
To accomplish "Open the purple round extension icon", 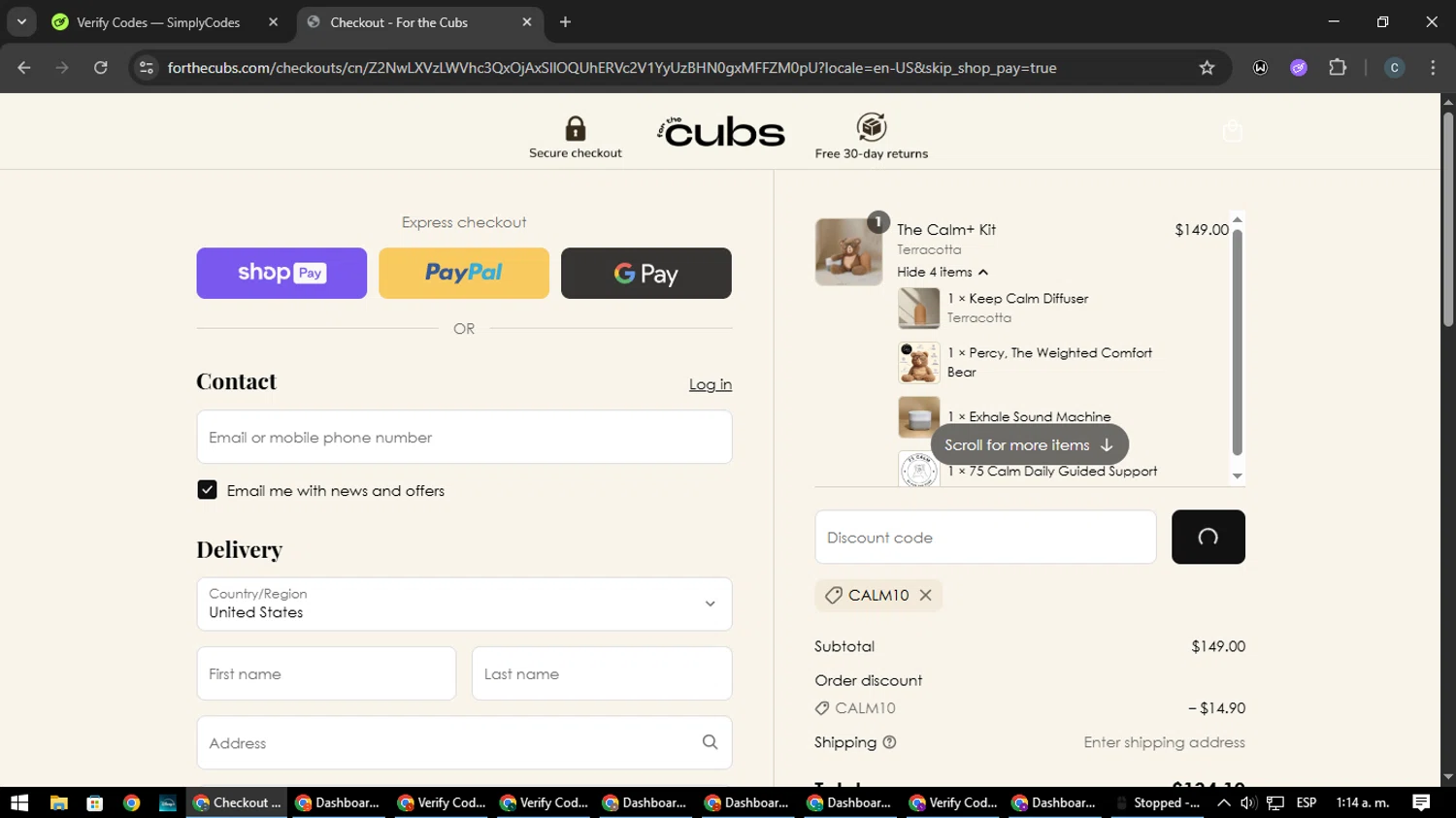I will point(1299,68).
